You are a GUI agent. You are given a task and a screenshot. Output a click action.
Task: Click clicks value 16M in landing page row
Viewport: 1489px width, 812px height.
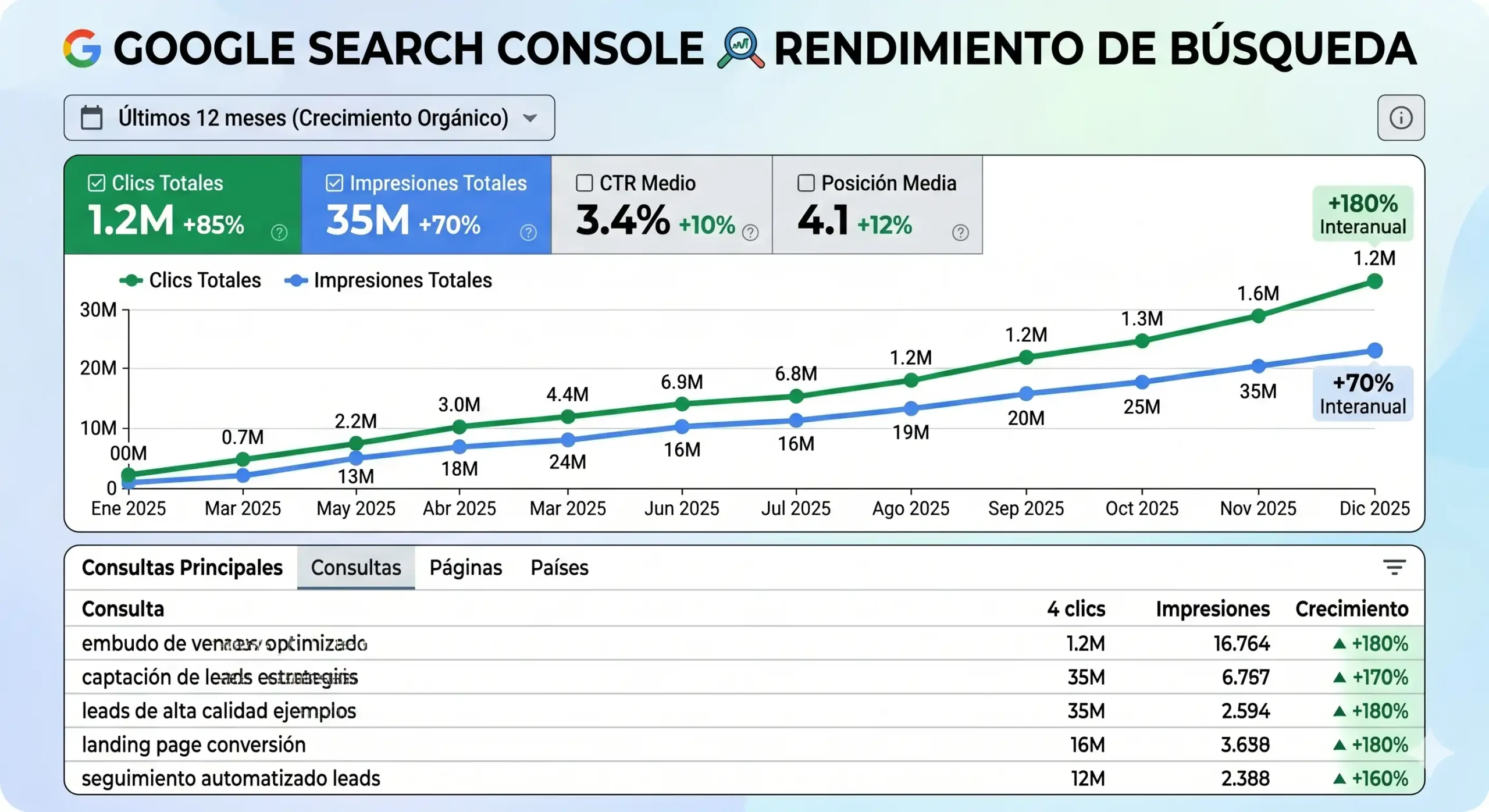click(x=1088, y=745)
